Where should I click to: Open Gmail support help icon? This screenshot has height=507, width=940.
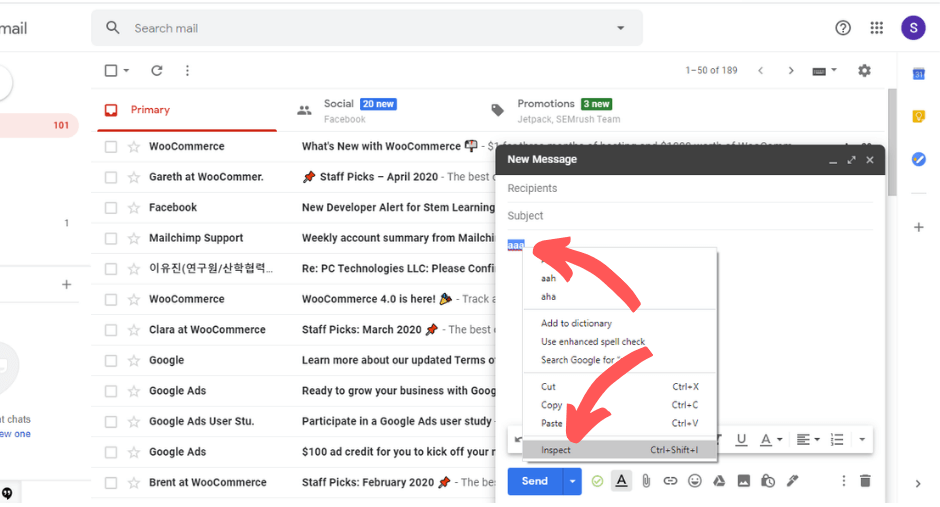843,28
